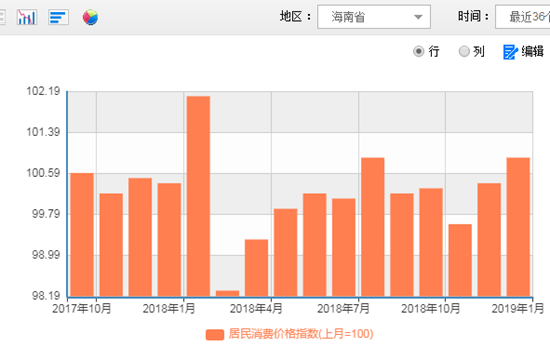The width and height of the screenshot is (550, 360).
Task: Click the last bar at 2019年1月
Action: pyautogui.click(x=518, y=227)
